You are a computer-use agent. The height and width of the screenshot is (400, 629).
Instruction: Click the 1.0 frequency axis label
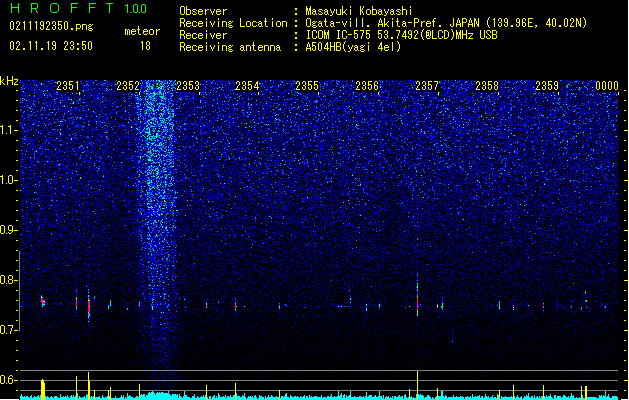tap(9, 180)
